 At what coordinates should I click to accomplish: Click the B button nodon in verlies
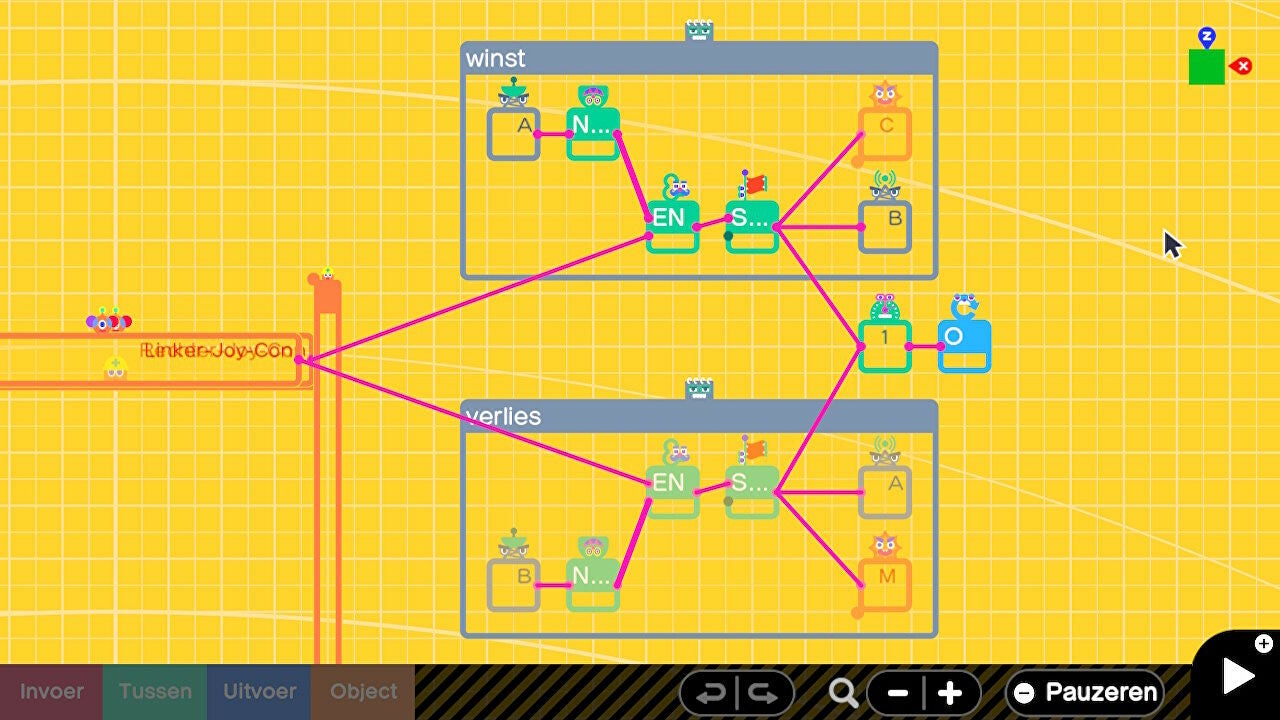(514, 584)
